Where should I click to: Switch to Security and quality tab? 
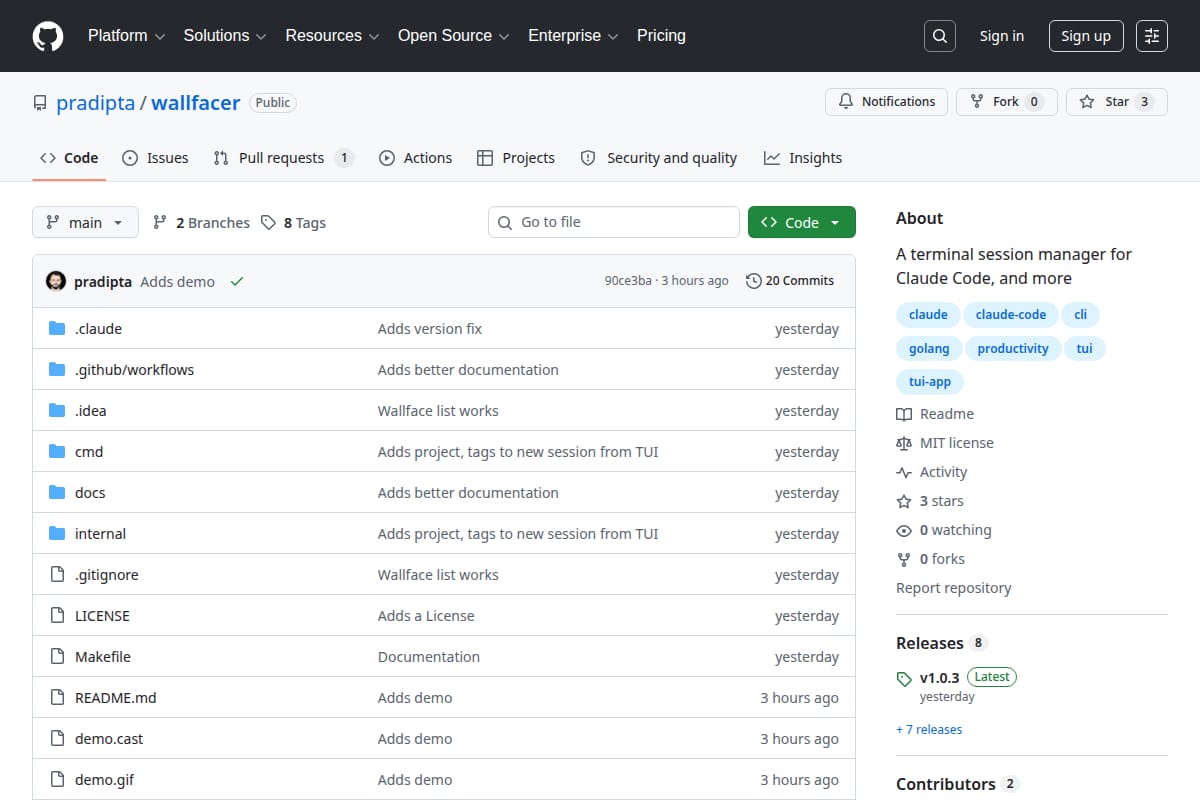click(x=659, y=158)
